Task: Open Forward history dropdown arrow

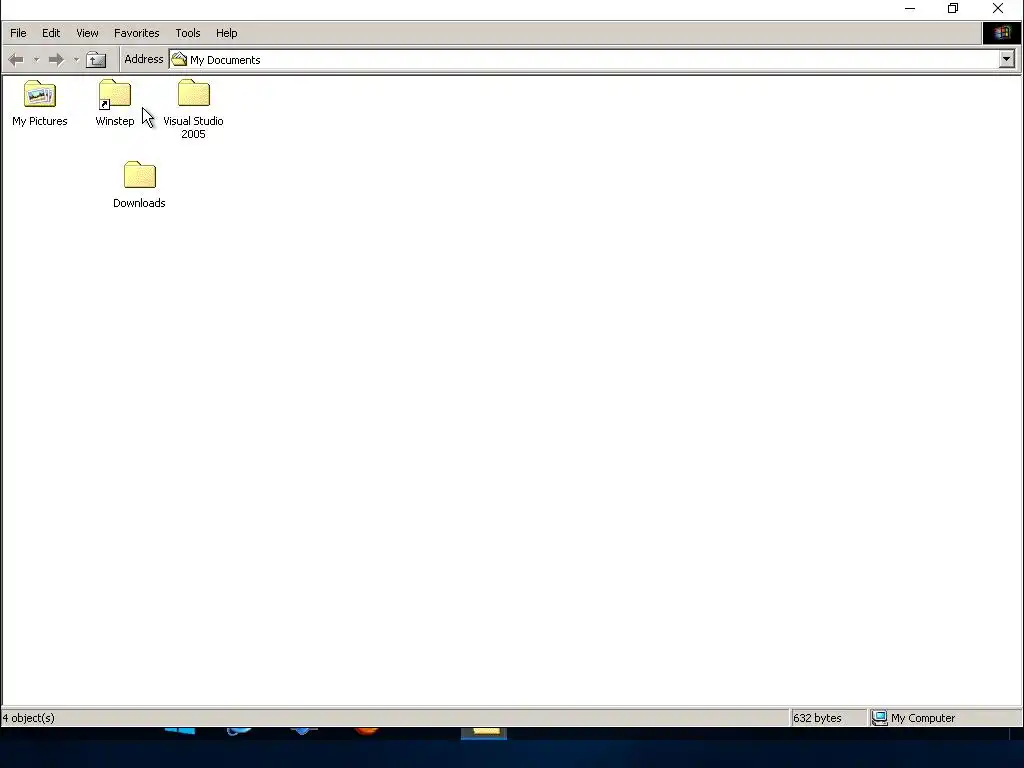Action: coord(76,60)
